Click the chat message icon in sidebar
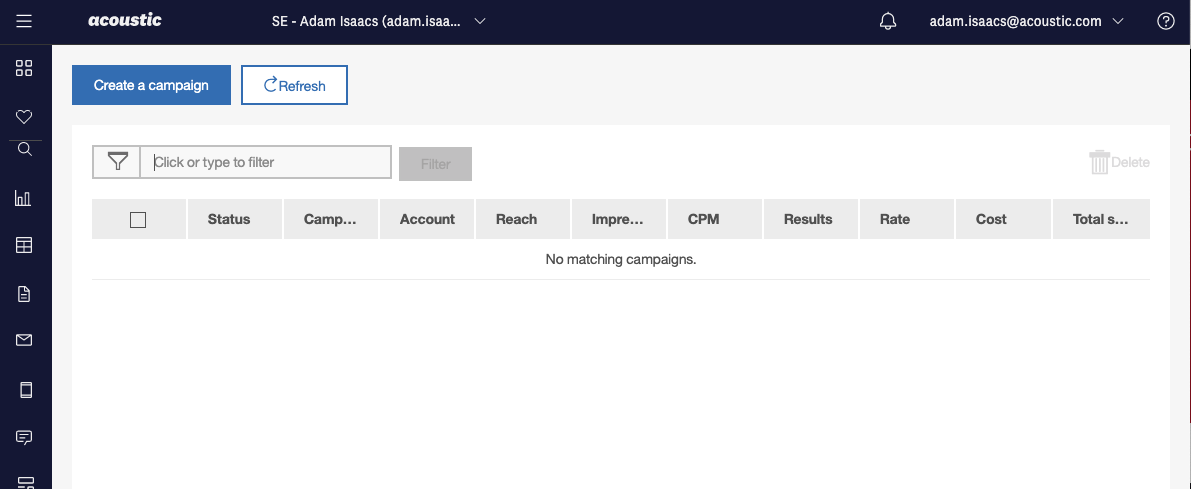The width and height of the screenshot is (1191, 489). point(25,437)
